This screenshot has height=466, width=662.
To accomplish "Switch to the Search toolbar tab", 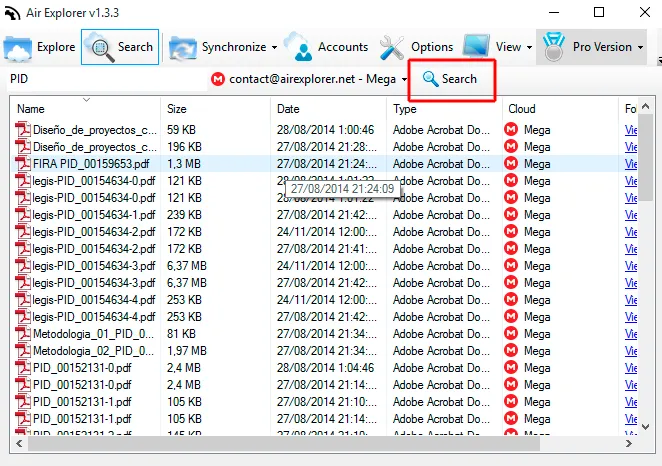I will point(120,47).
